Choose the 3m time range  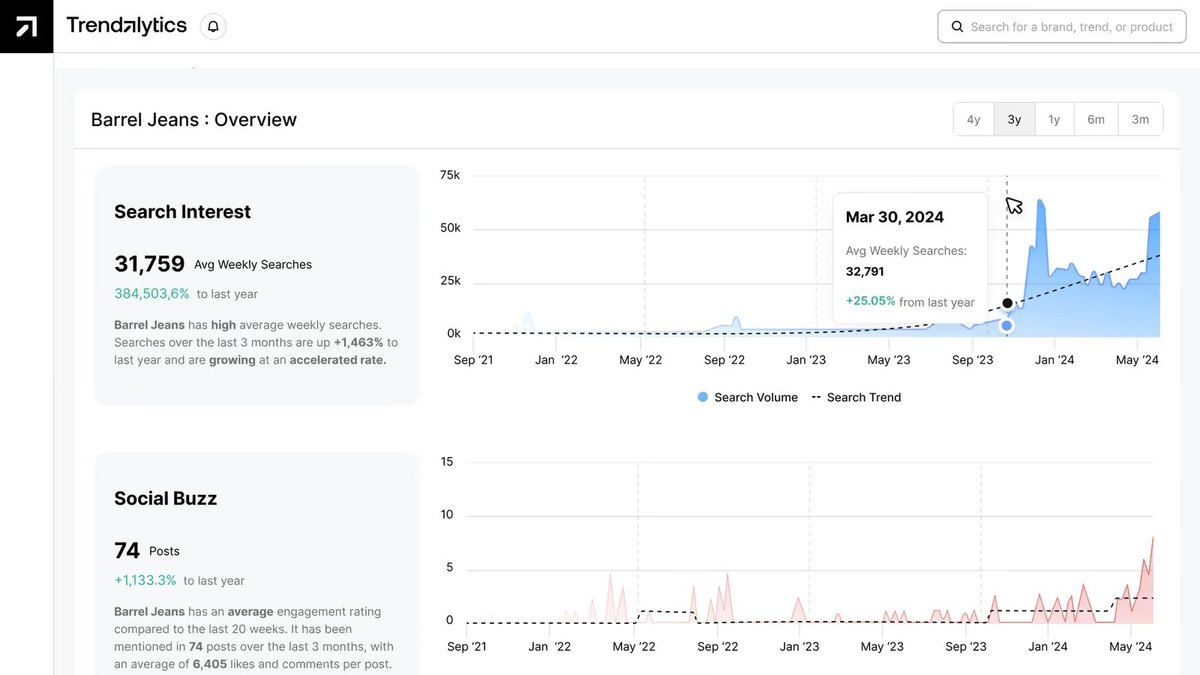1140,119
